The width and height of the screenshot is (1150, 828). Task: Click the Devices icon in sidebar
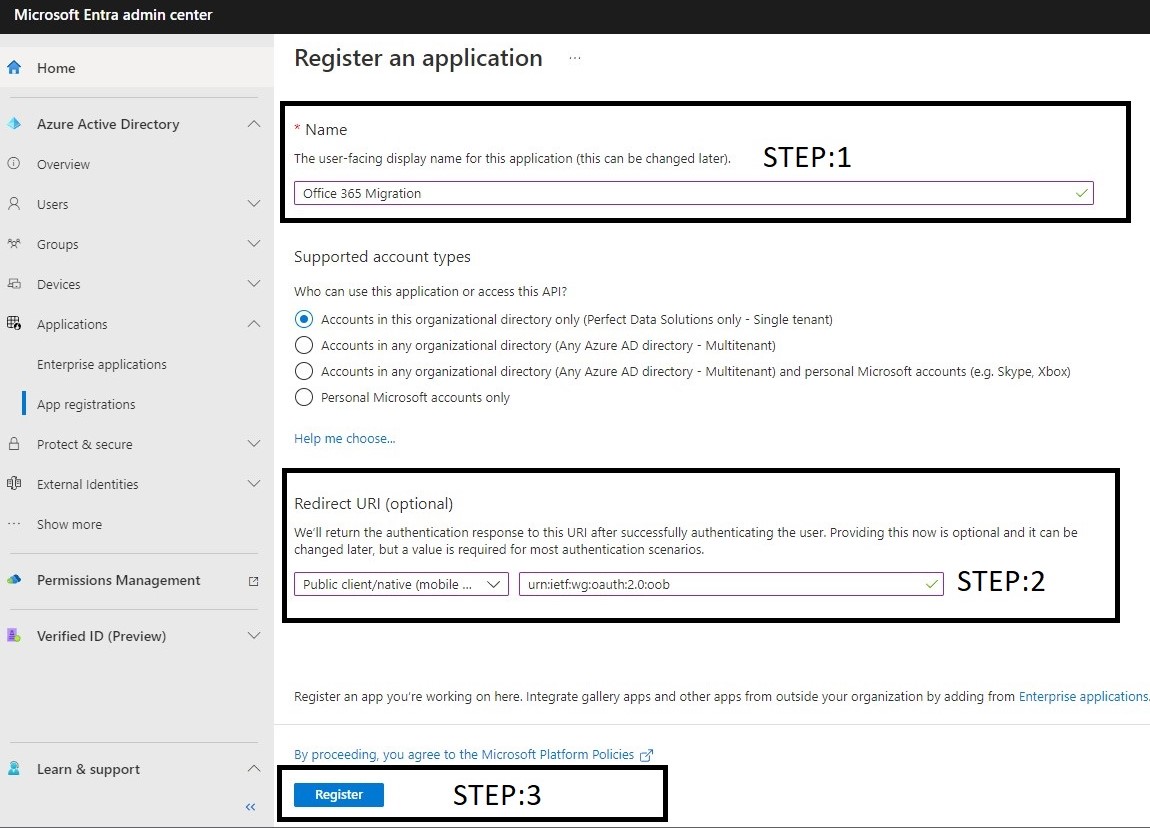click(14, 284)
